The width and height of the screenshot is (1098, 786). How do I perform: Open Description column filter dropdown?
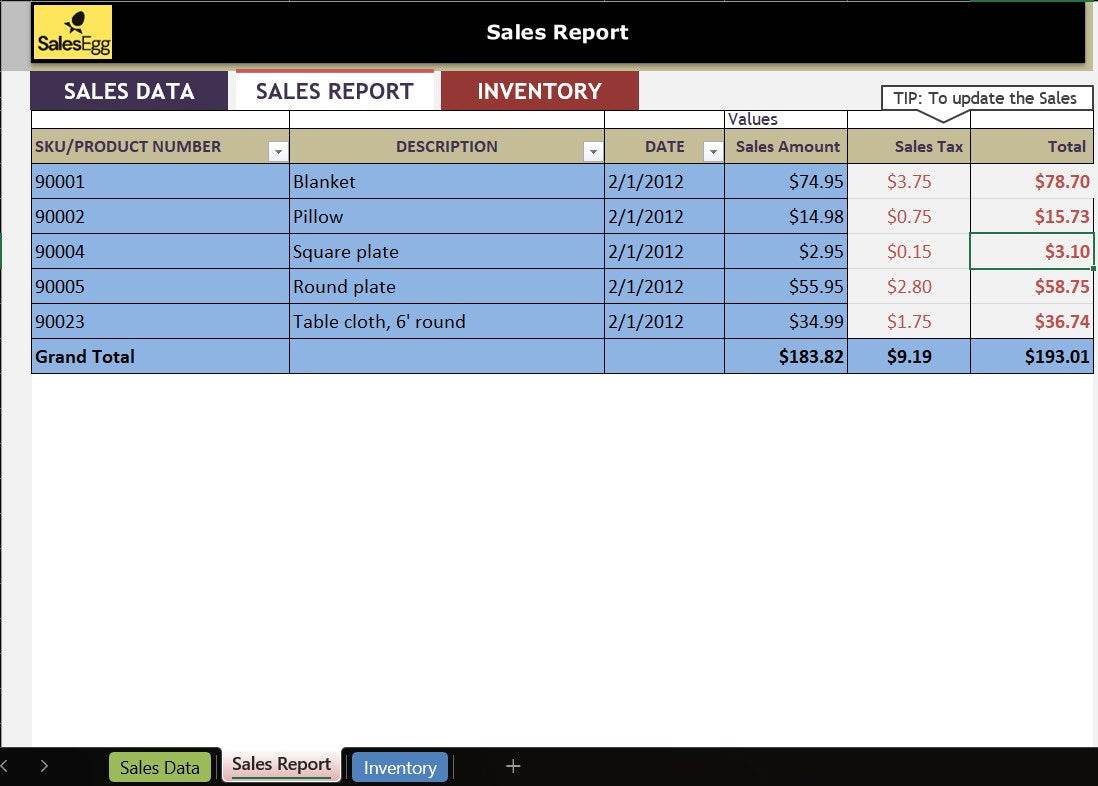pyautogui.click(x=593, y=152)
